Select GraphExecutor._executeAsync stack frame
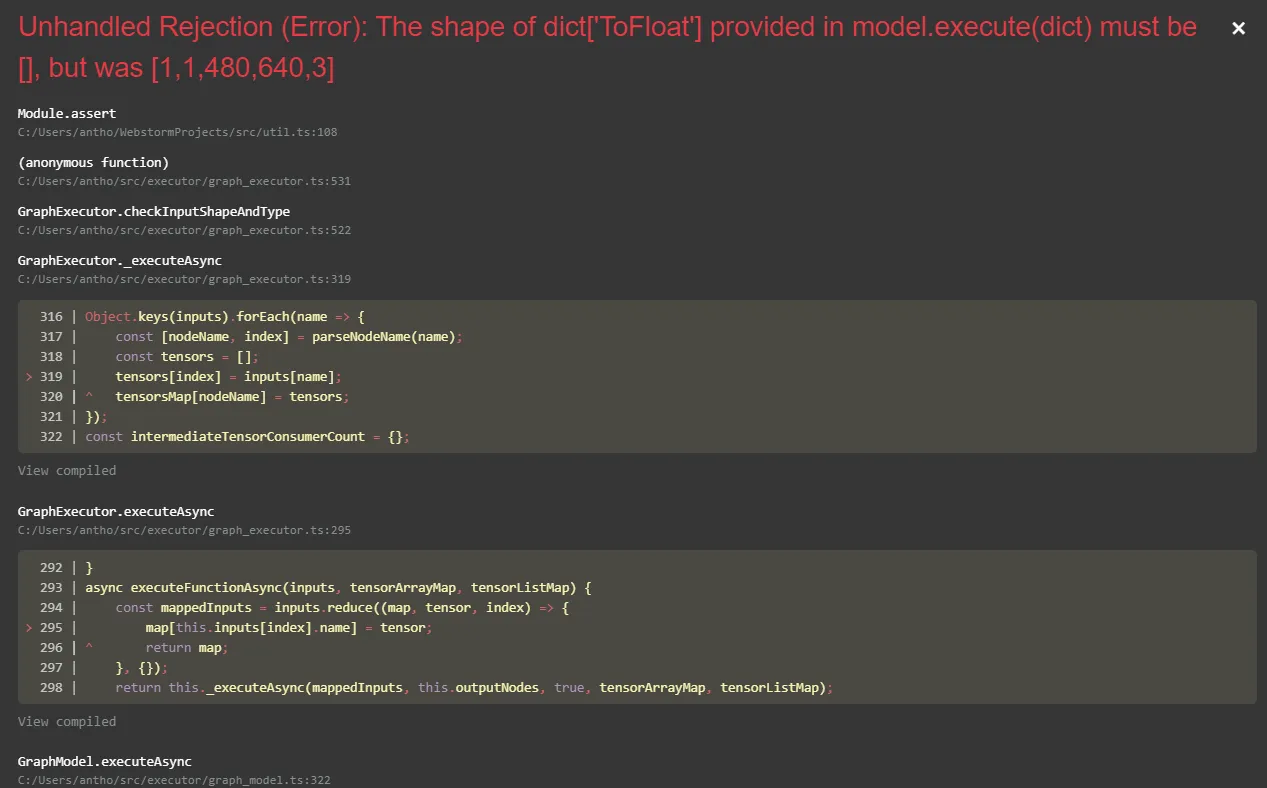The image size is (1267, 788). point(120,261)
